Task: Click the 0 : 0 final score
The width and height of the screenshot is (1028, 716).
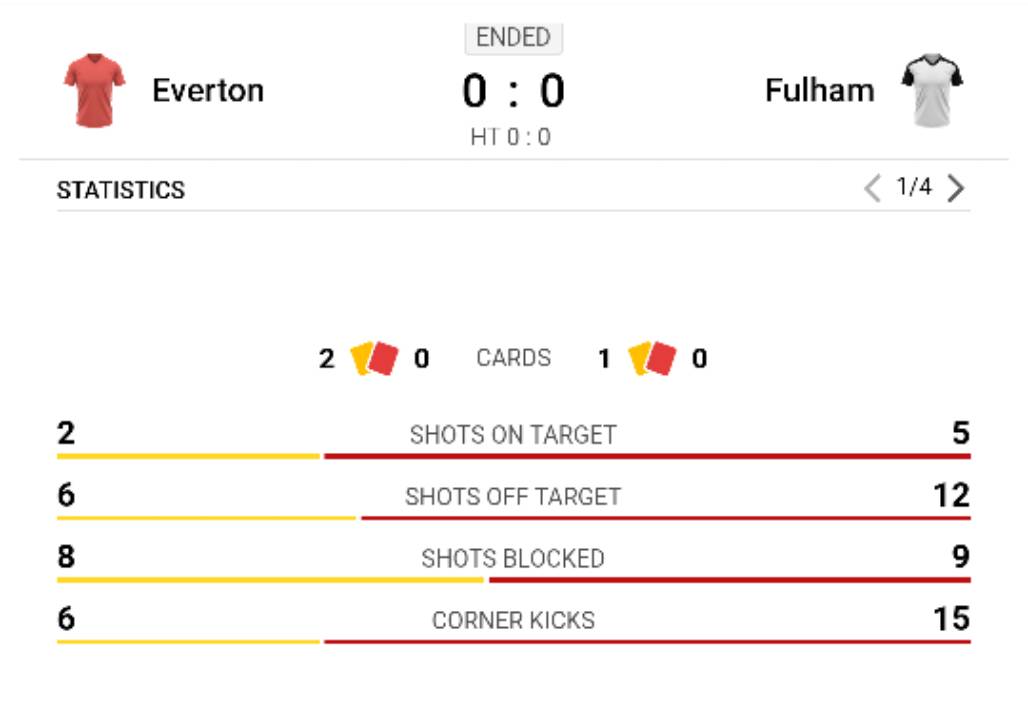Action: (513, 92)
